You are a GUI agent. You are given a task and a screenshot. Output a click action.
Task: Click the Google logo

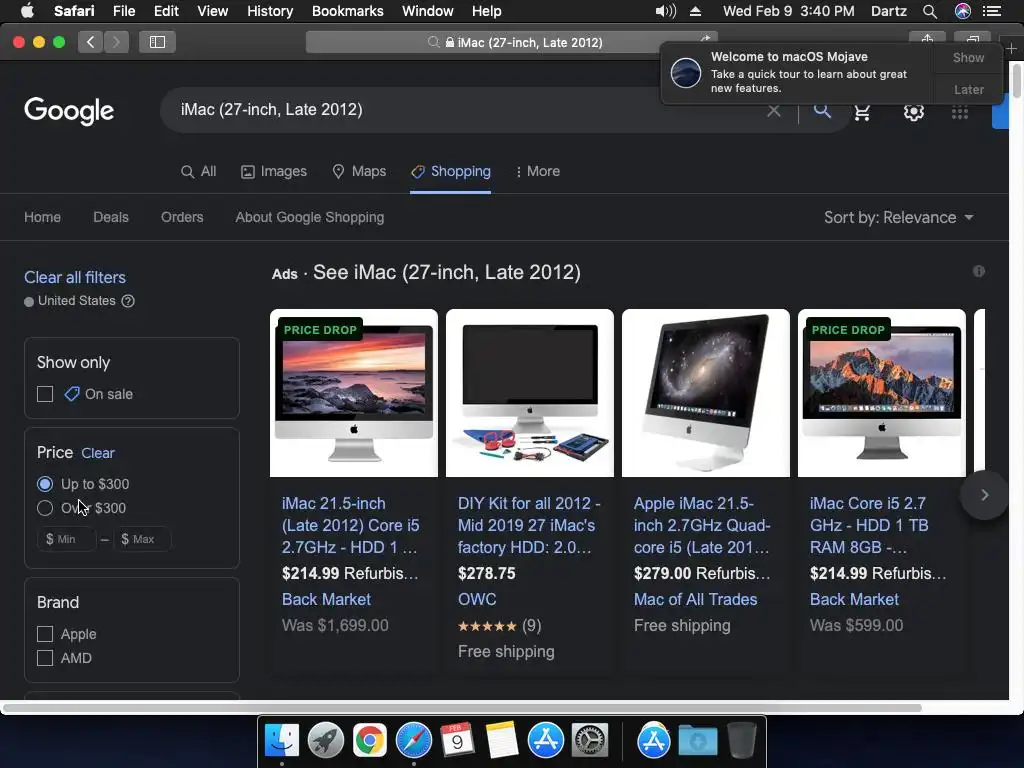pyautogui.click(x=69, y=111)
